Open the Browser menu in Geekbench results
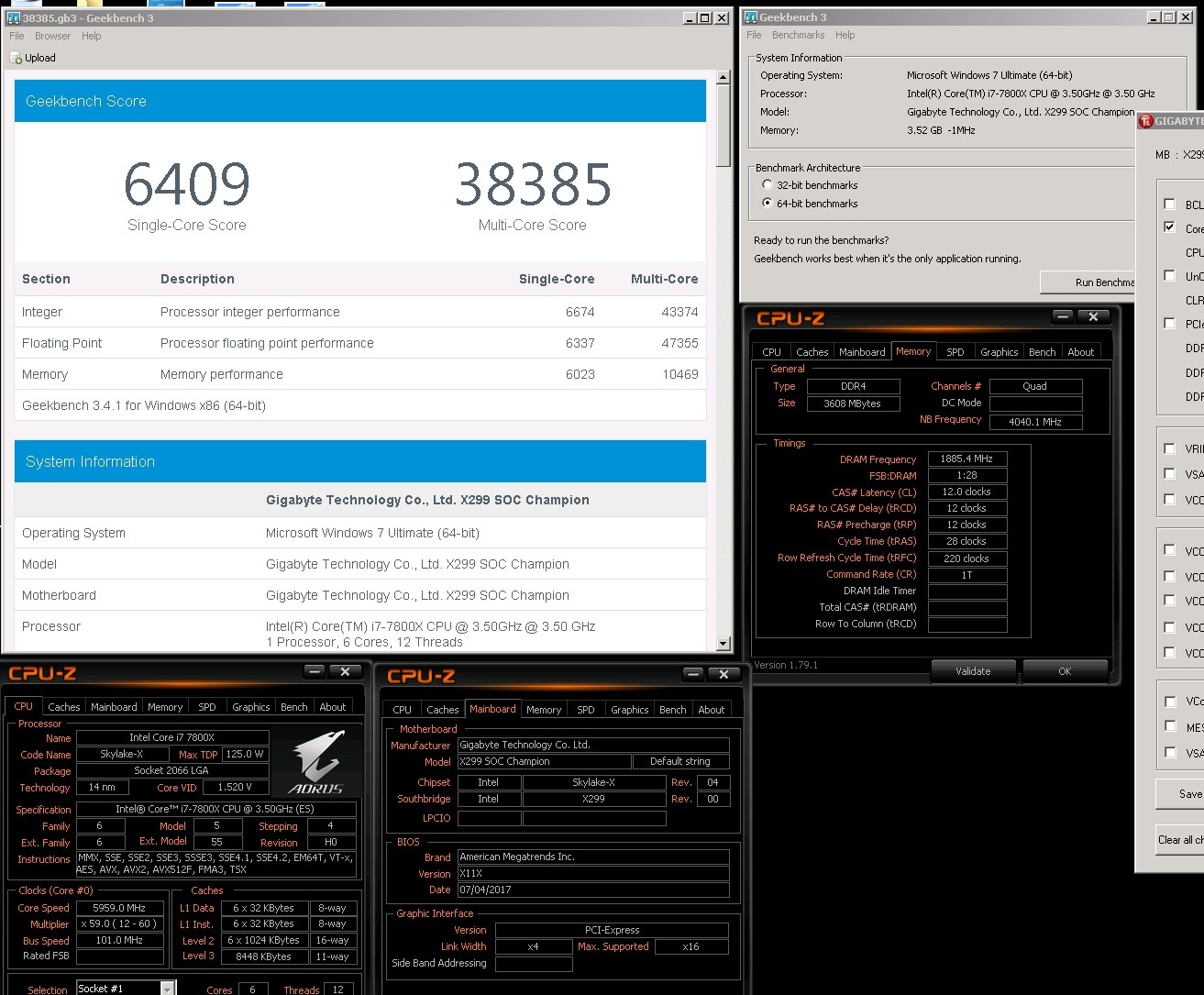Screen dimensions: 1204x995 pyautogui.click(x=52, y=36)
